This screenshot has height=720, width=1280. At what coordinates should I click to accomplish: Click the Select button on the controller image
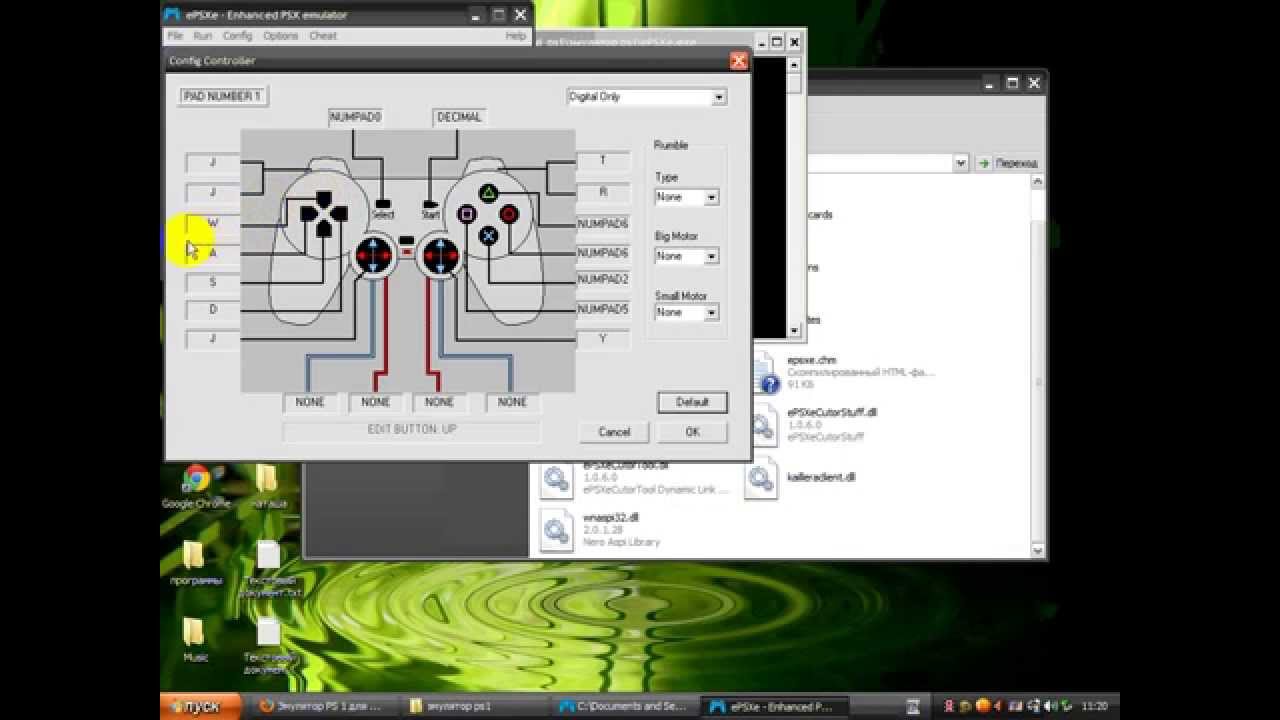383,204
